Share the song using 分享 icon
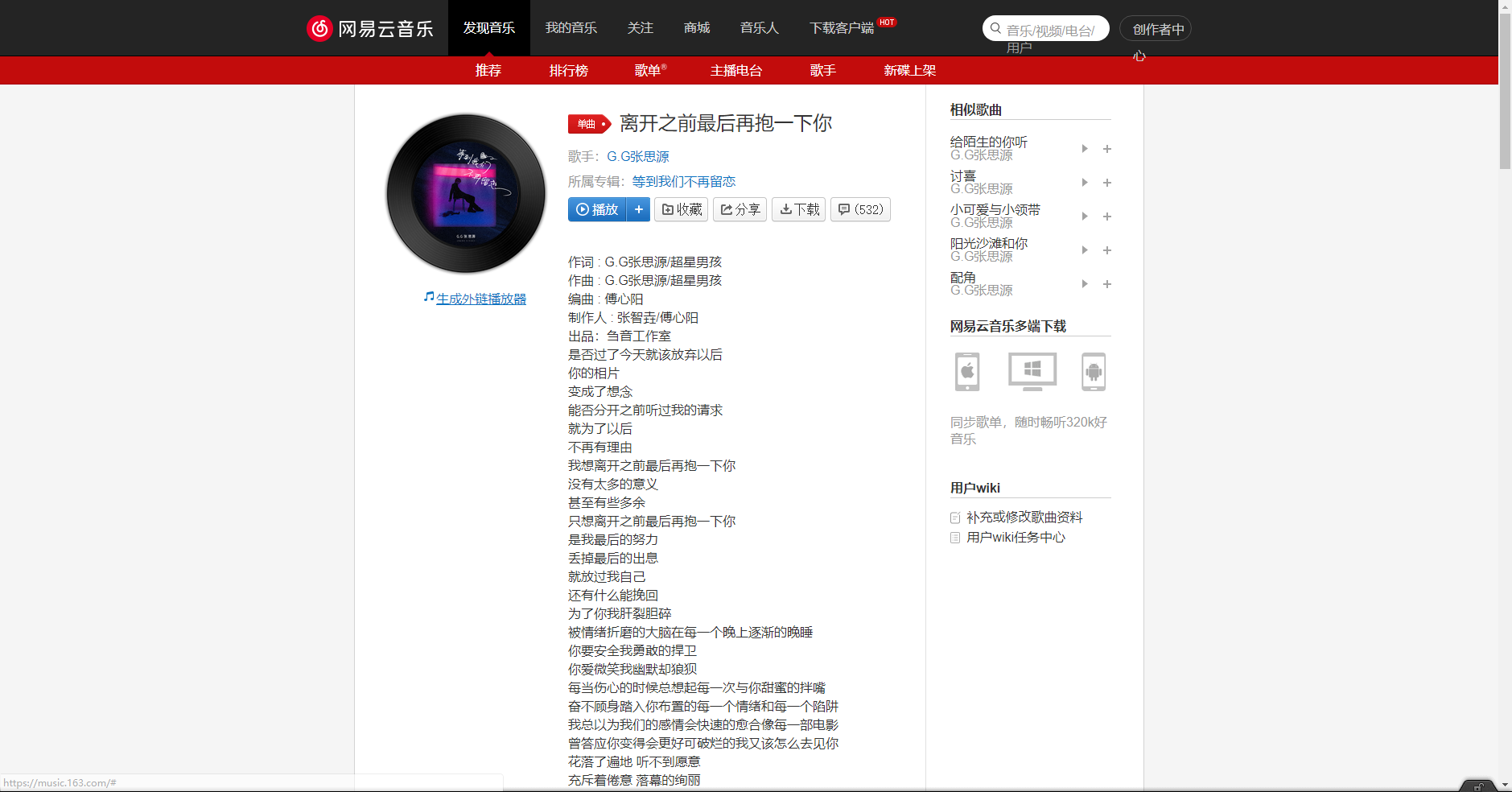 (x=740, y=209)
